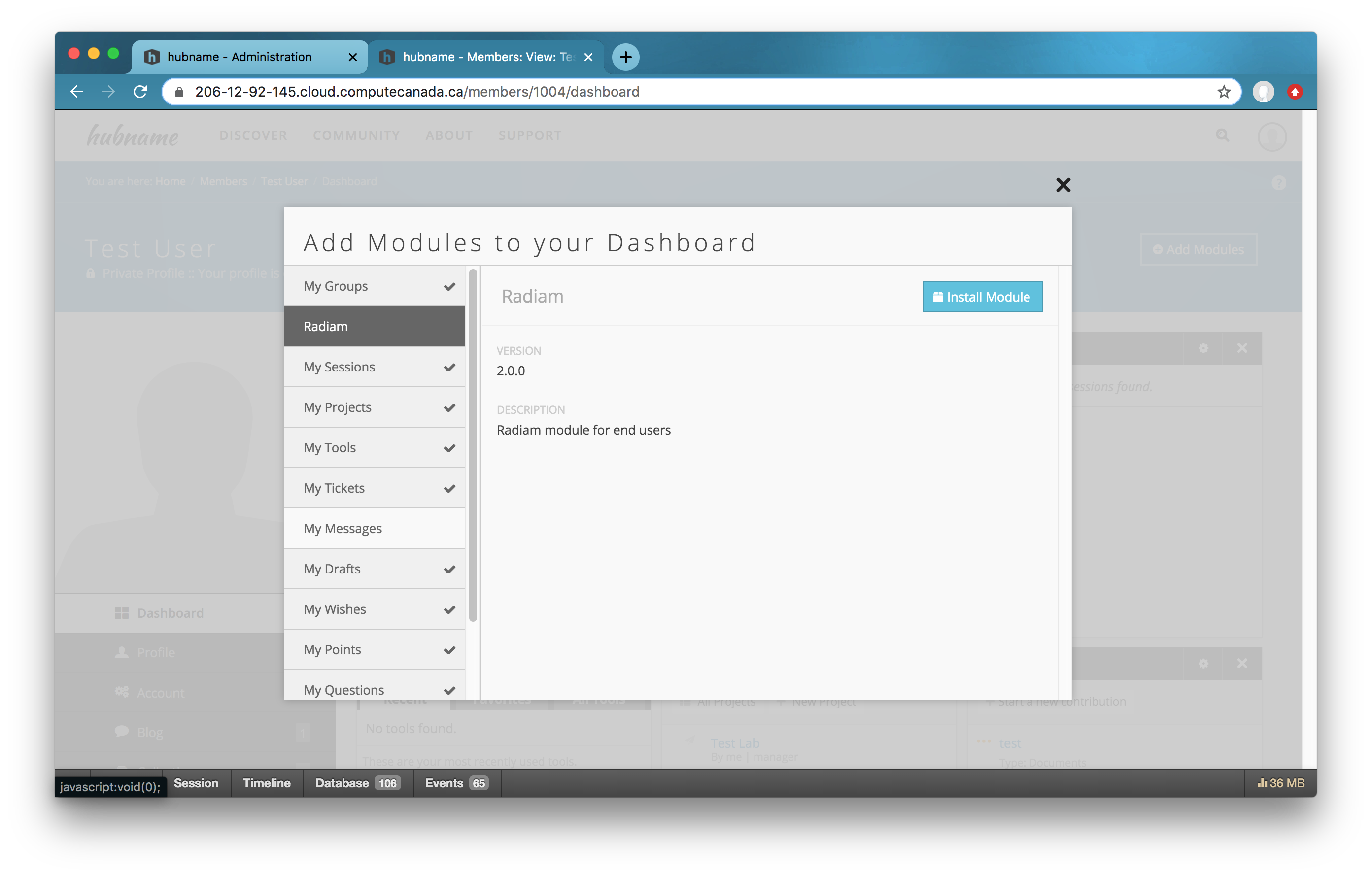Click the Add Modules button behind dialog

point(1198,249)
